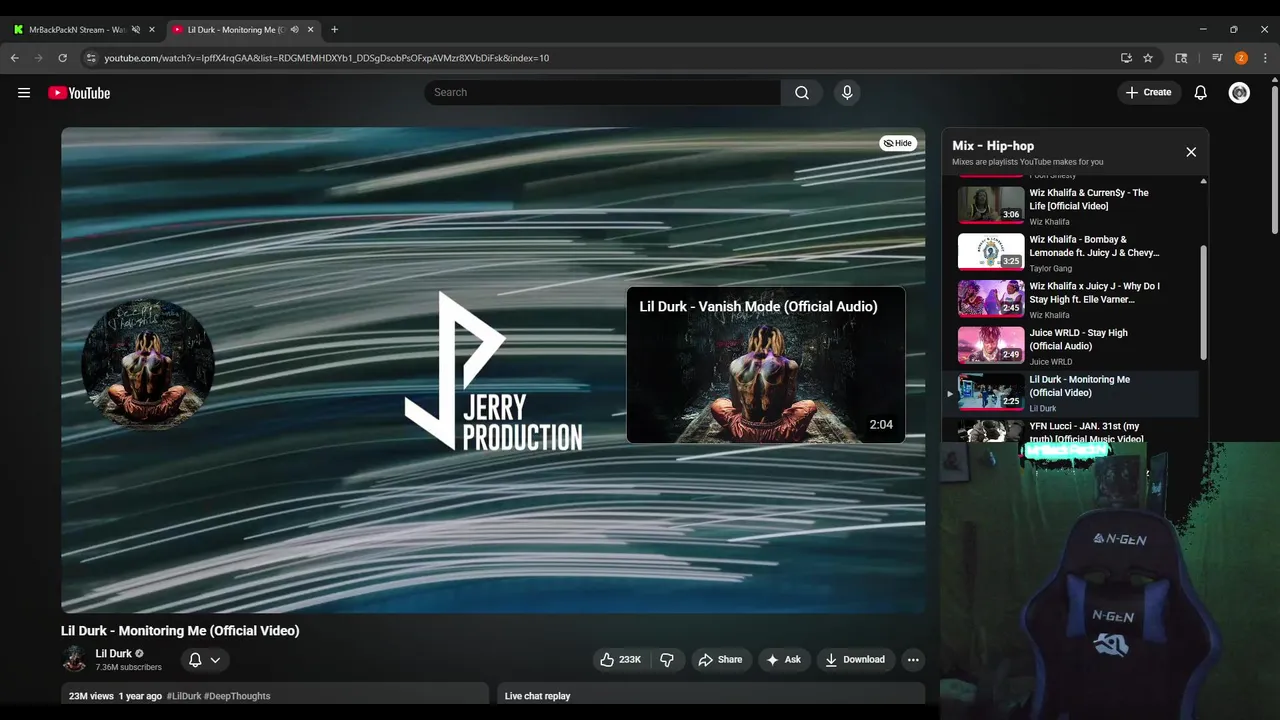Play YFN Lucci - JAN. 31st item
Image resolution: width=1280 pixels, height=720 pixels.
point(1072,430)
